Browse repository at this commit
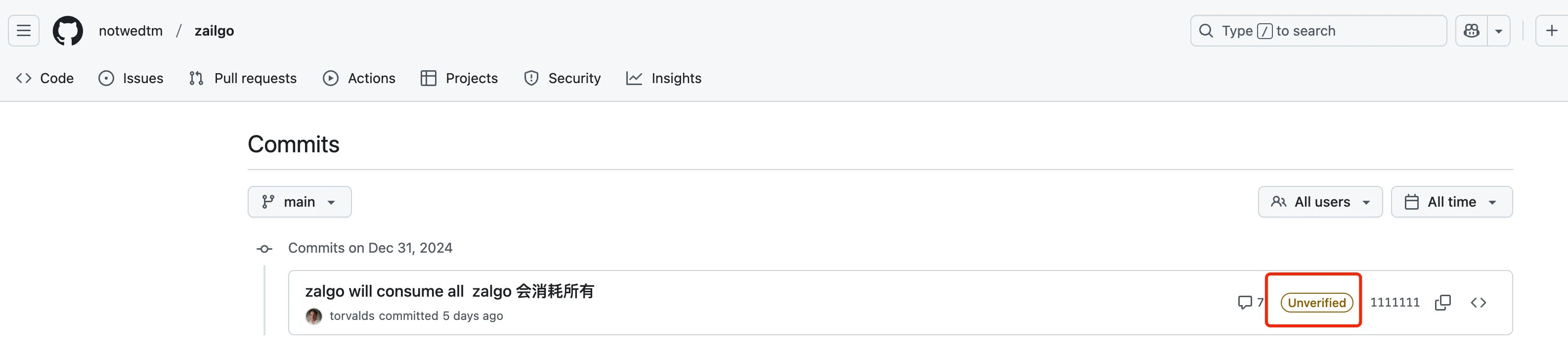The height and width of the screenshot is (358, 1568). [1479, 303]
